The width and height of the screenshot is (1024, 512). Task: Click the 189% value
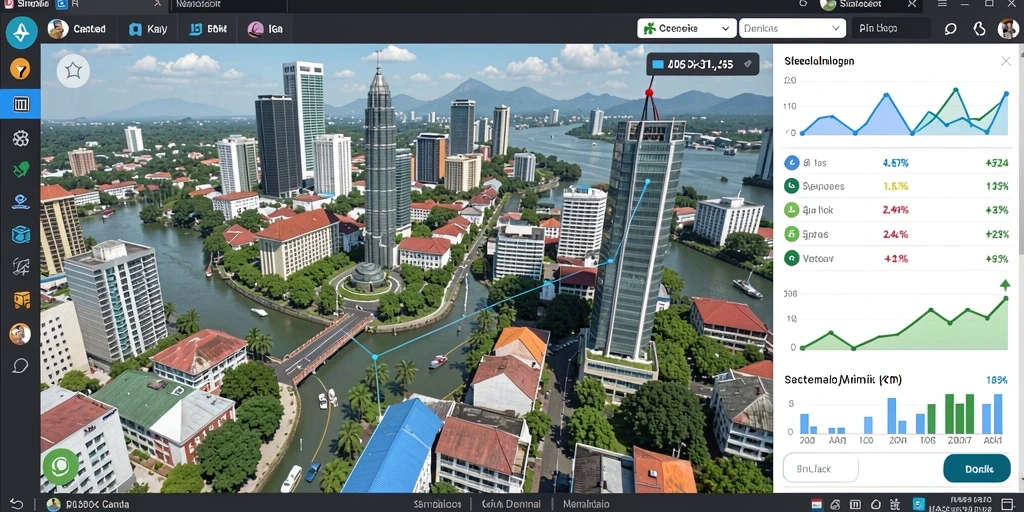coord(997,380)
